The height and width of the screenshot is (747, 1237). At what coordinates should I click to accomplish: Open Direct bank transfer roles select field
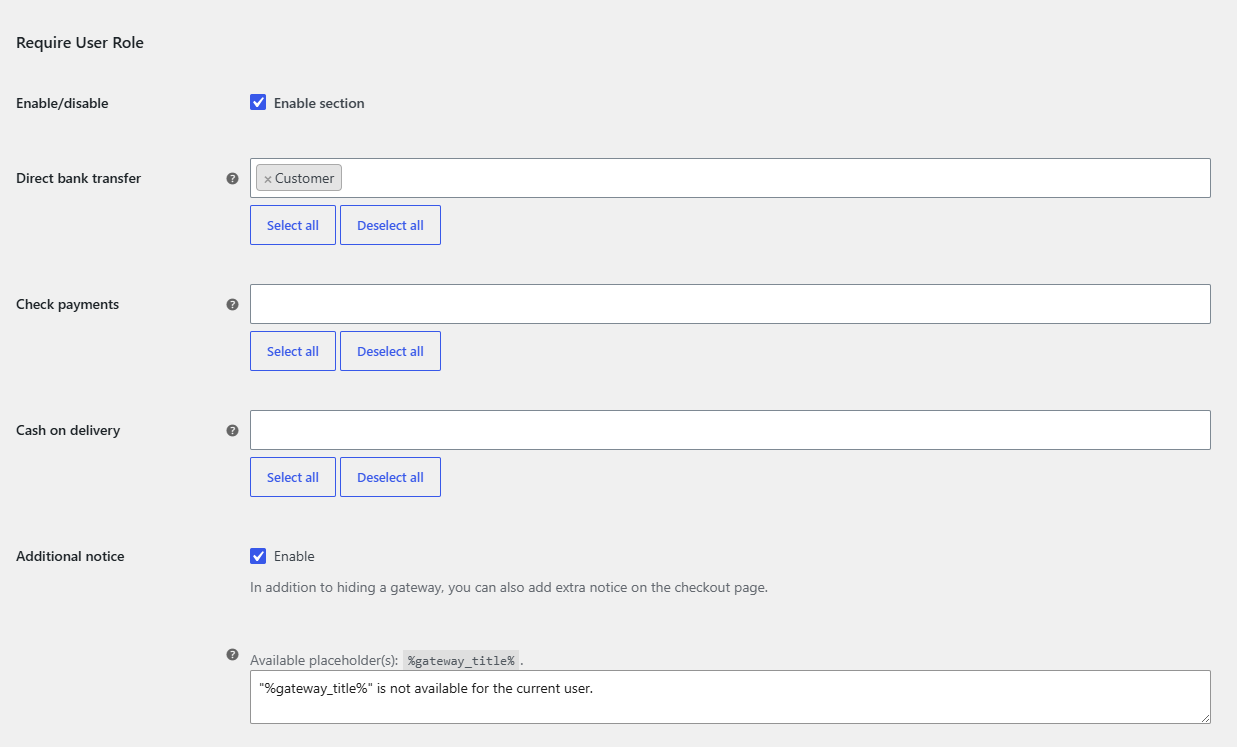[x=730, y=178]
